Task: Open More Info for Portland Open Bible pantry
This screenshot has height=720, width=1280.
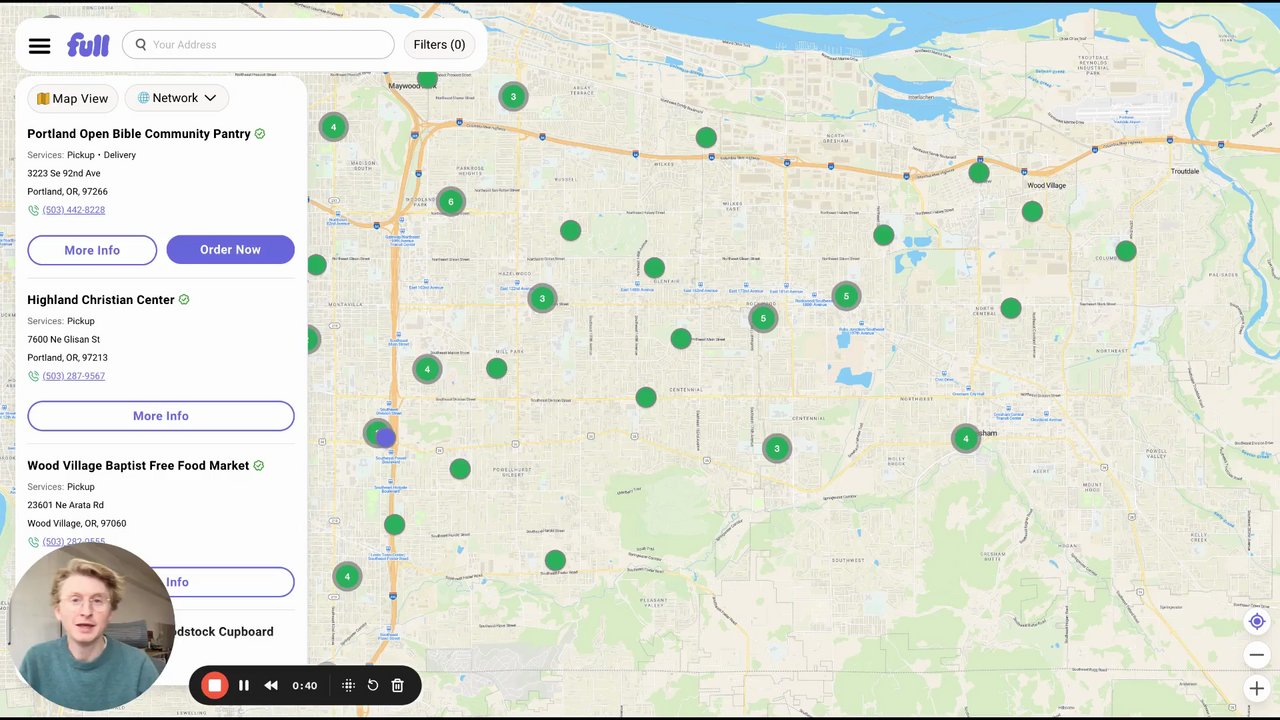Action: pos(92,250)
